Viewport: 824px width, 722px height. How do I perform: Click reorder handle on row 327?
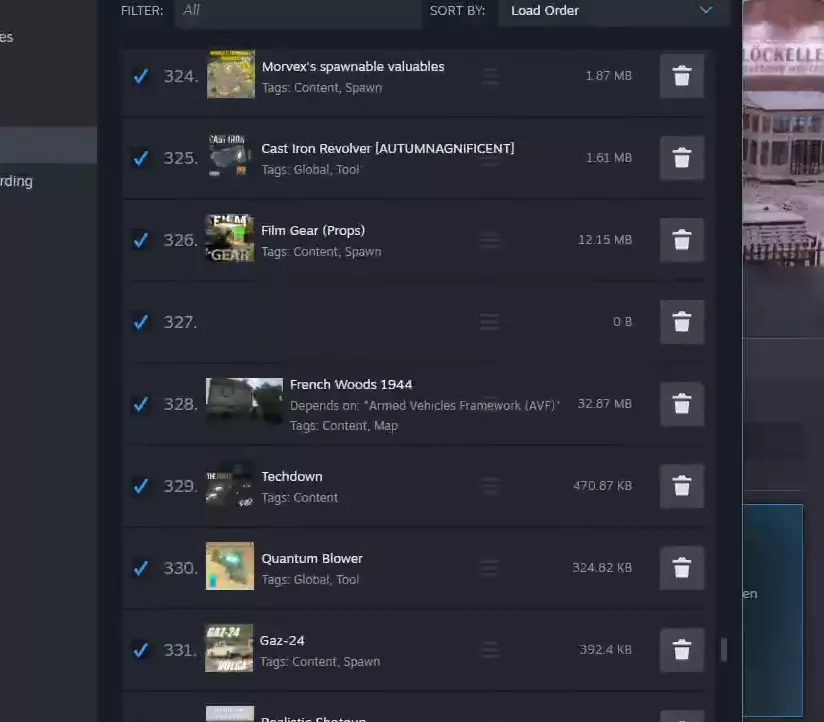click(490, 322)
